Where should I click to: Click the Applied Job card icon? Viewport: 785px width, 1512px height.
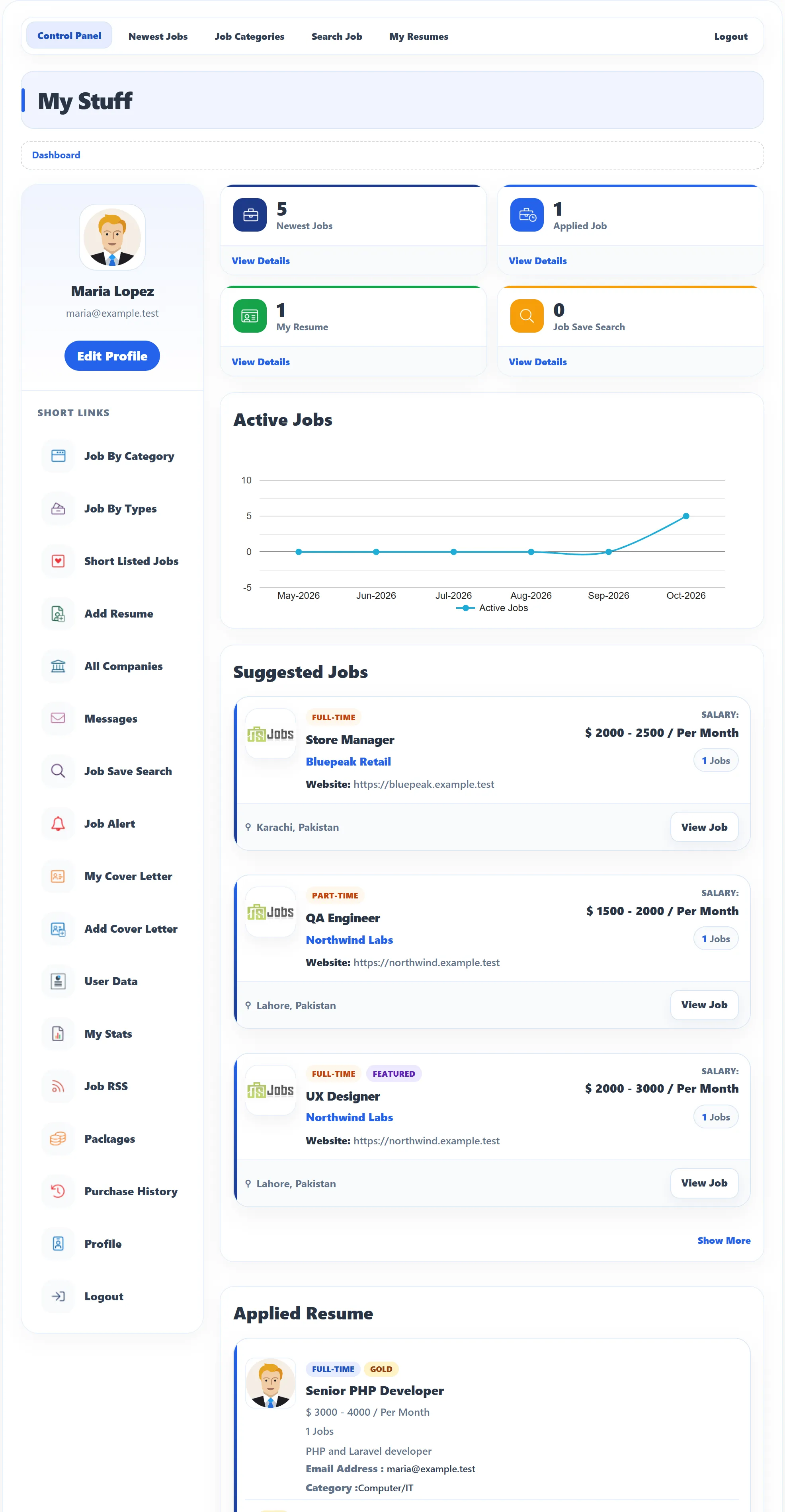pos(527,215)
